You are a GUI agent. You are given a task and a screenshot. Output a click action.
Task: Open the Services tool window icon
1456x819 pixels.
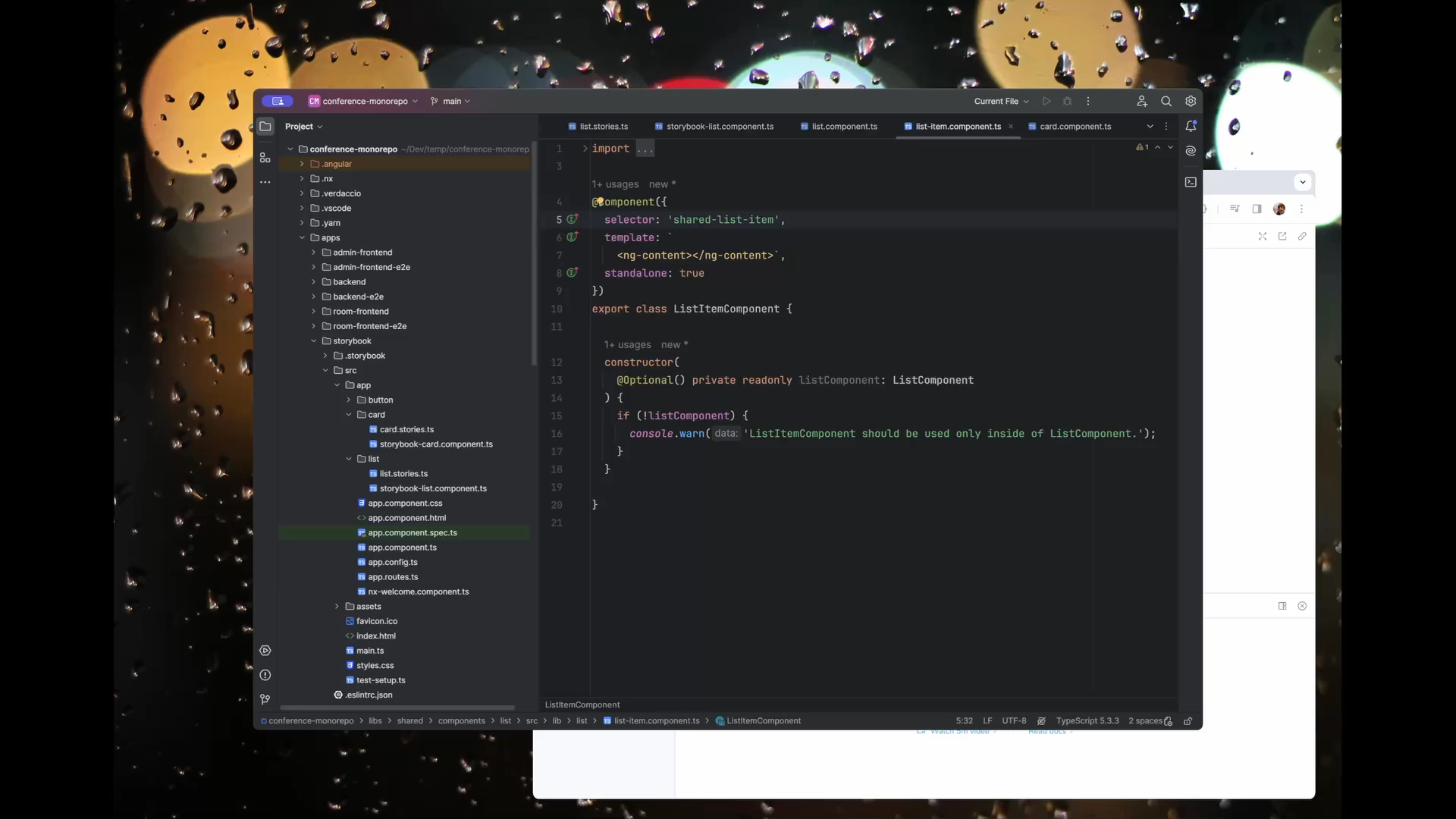[x=265, y=651]
